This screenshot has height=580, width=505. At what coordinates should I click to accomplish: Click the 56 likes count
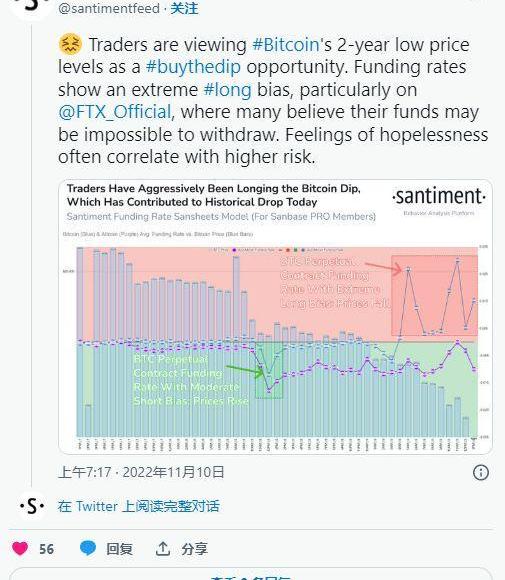coord(47,549)
